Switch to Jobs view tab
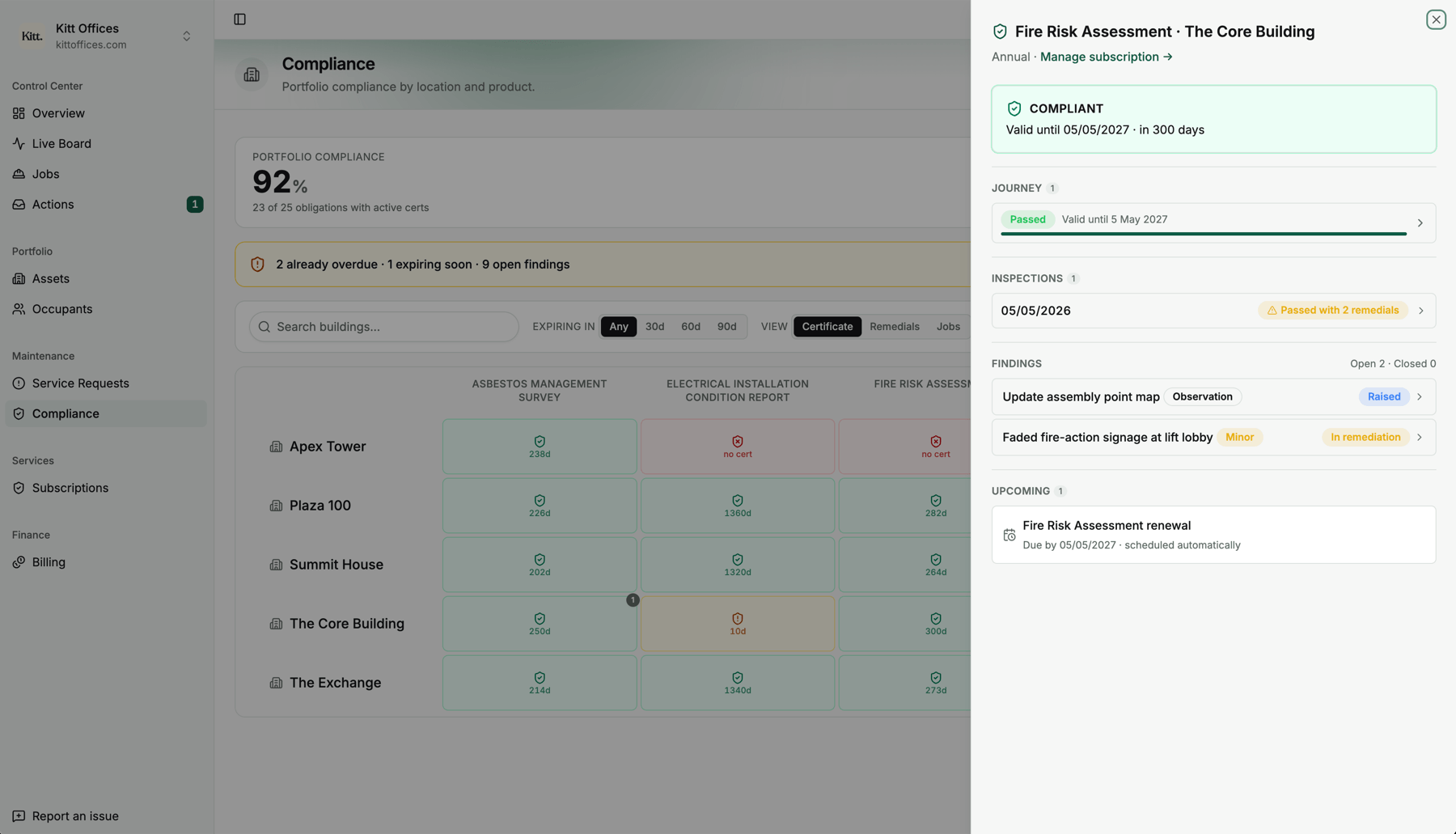Screen dimensions: 1456x834 (948, 327)
